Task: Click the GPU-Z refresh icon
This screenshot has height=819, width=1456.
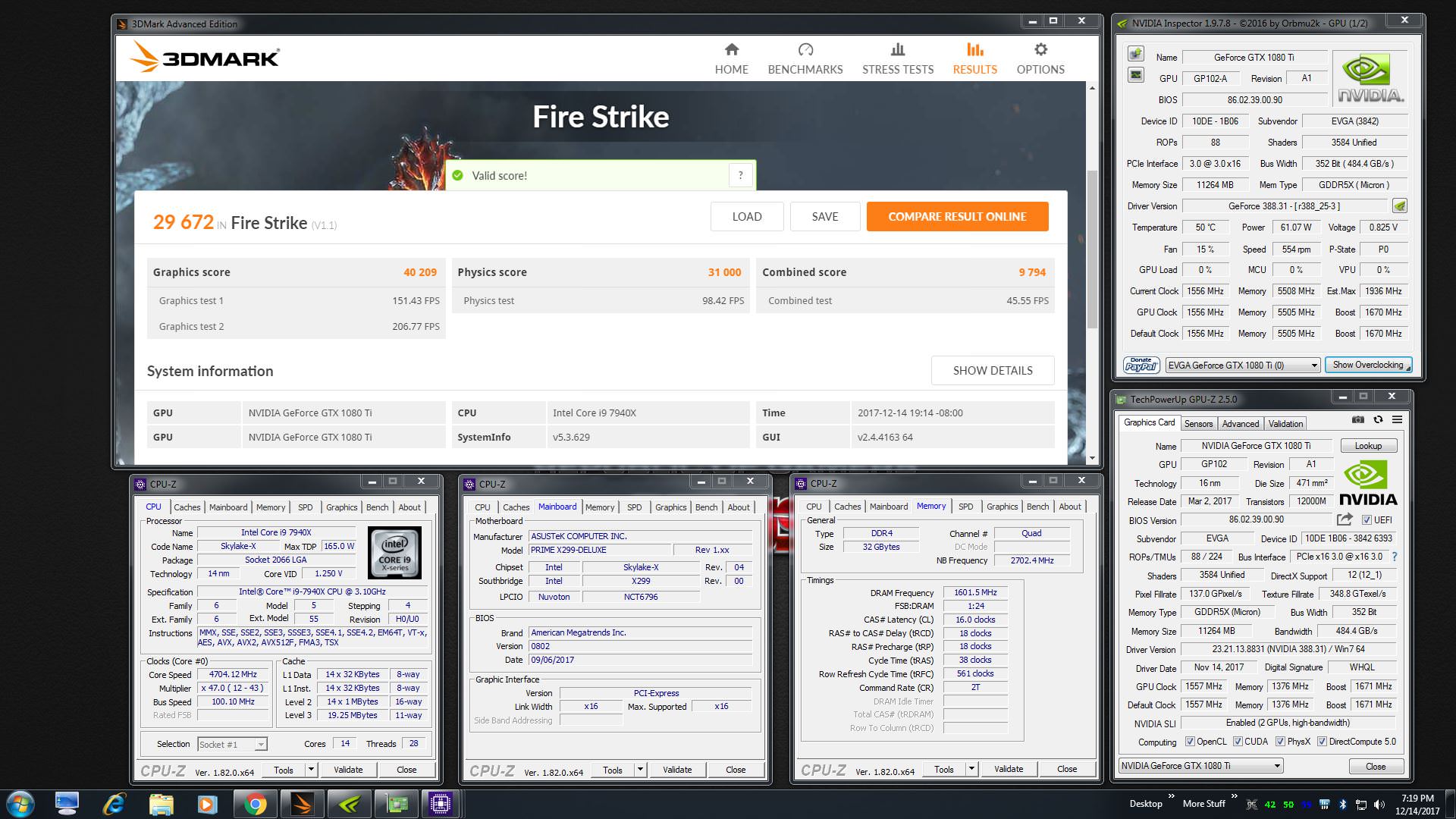Action: tap(1378, 419)
